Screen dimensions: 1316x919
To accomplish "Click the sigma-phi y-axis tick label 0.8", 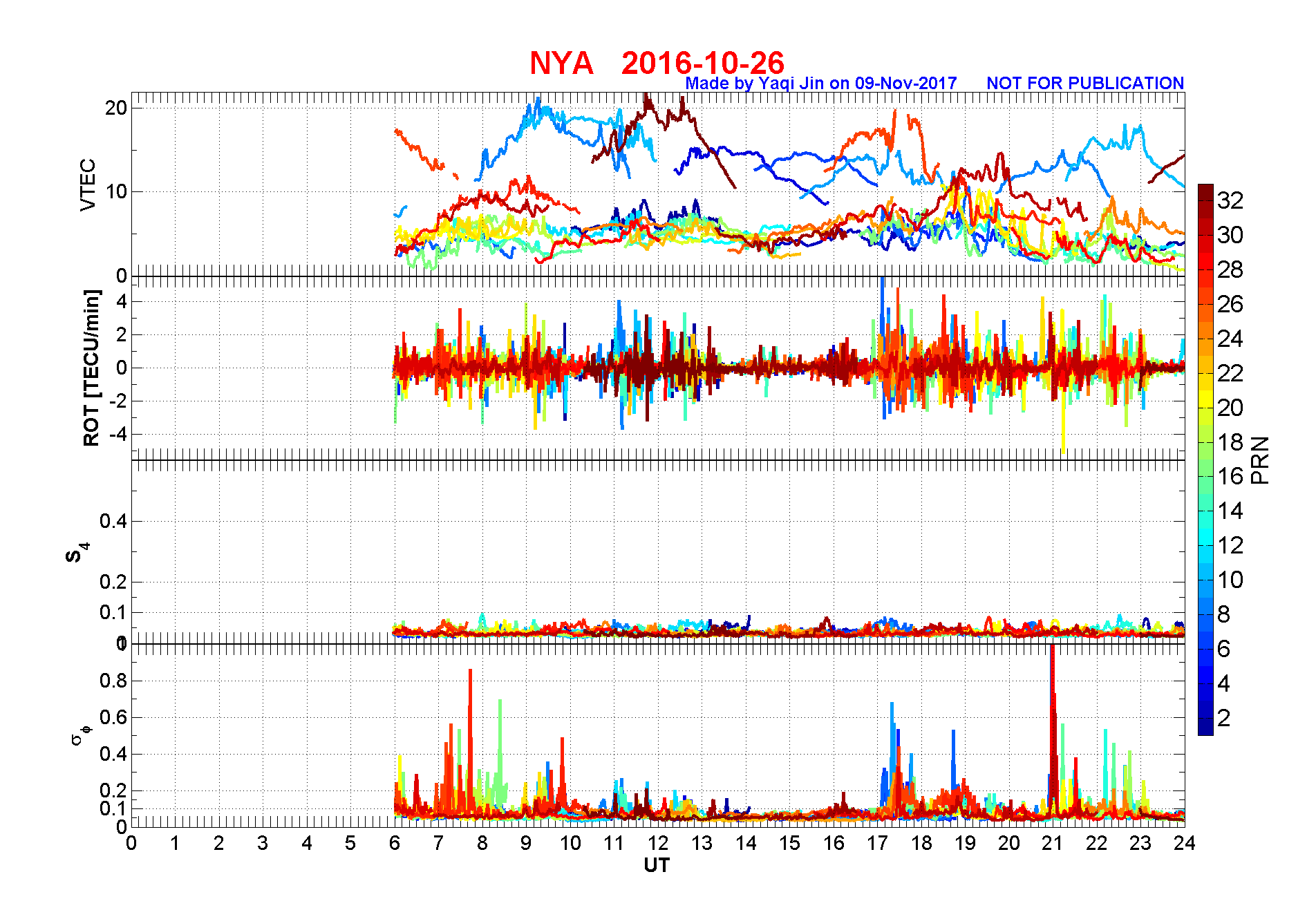I will pyautogui.click(x=113, y=681).
